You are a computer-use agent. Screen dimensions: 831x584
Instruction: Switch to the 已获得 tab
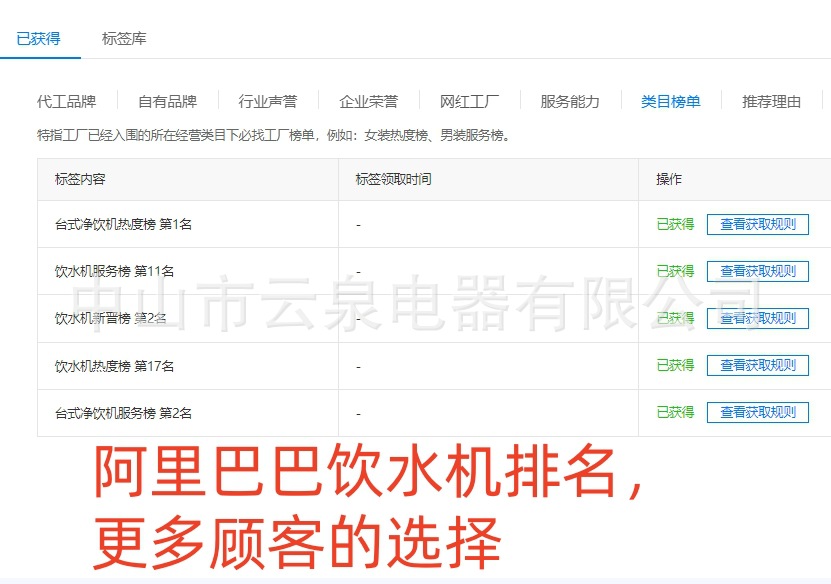[39, 39]
